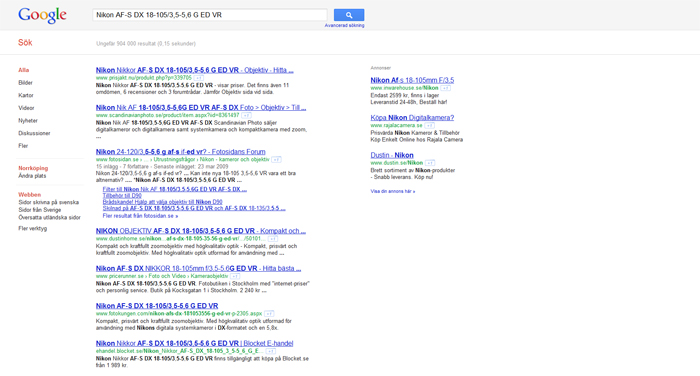Click the +1 button beside fotokungen.com URL
Viewport: 700px width, 376px height.
269,313
